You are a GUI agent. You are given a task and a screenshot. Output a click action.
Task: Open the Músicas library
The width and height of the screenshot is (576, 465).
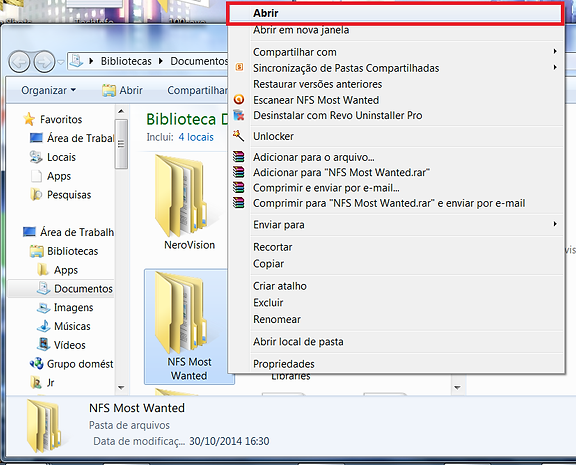pyautogui.click(x=64, y=326)
